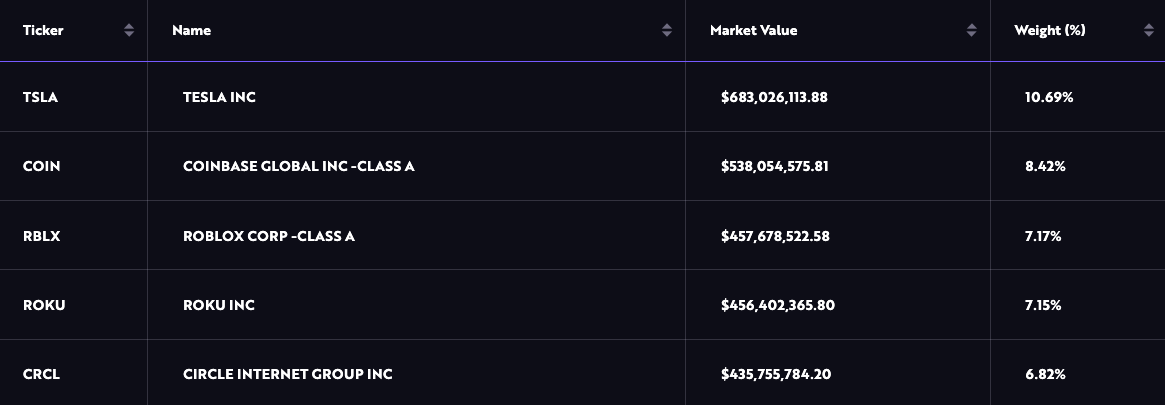This screenshot has width=1165, height=405.
Task: Select the RBLX ticker cell
Action: [x=41, y=237]
